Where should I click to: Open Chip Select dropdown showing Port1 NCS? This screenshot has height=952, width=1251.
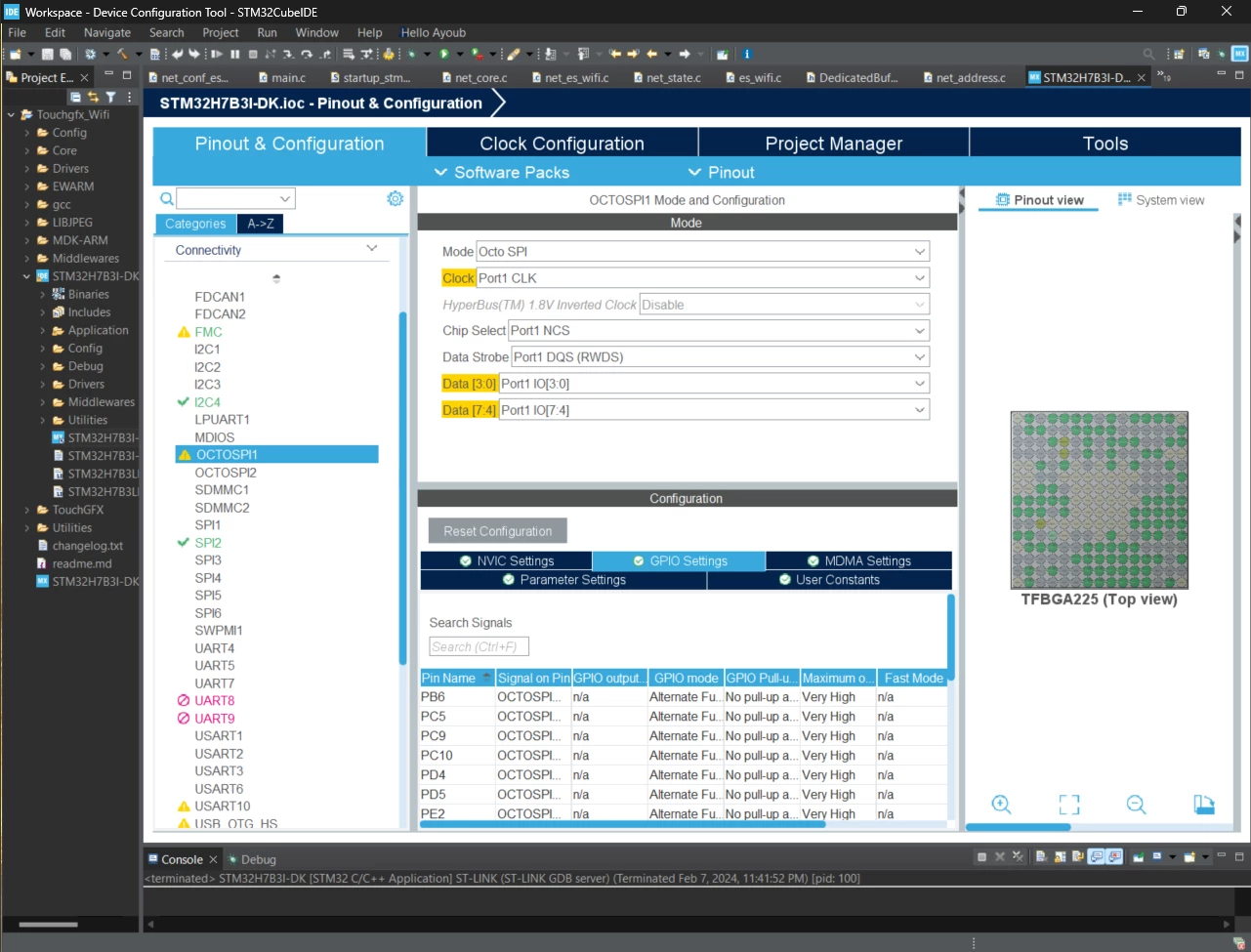(718, 331)
